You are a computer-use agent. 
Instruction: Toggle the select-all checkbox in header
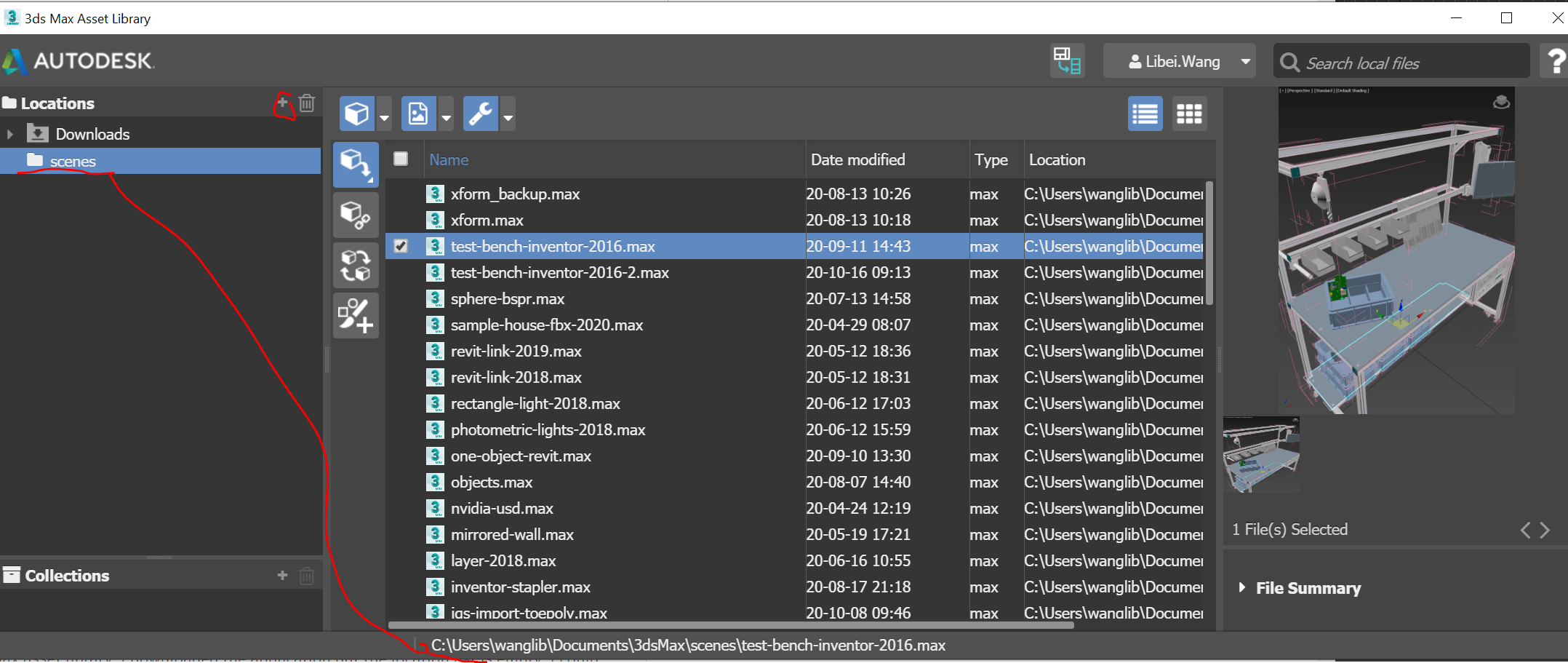401,159
